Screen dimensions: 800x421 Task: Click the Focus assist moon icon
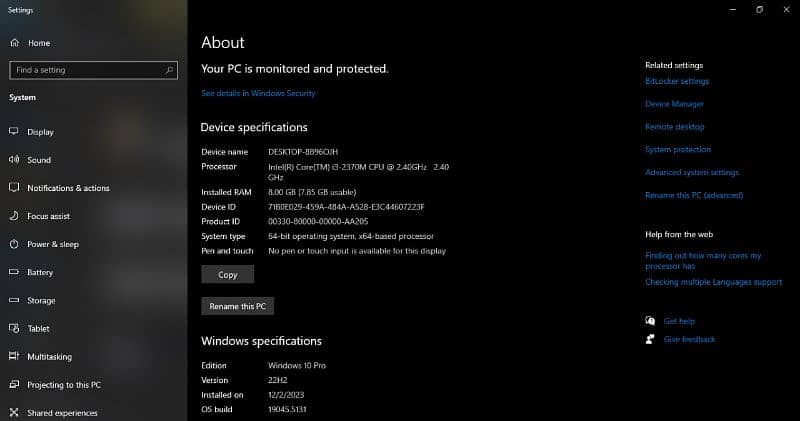tap(15, 216)
